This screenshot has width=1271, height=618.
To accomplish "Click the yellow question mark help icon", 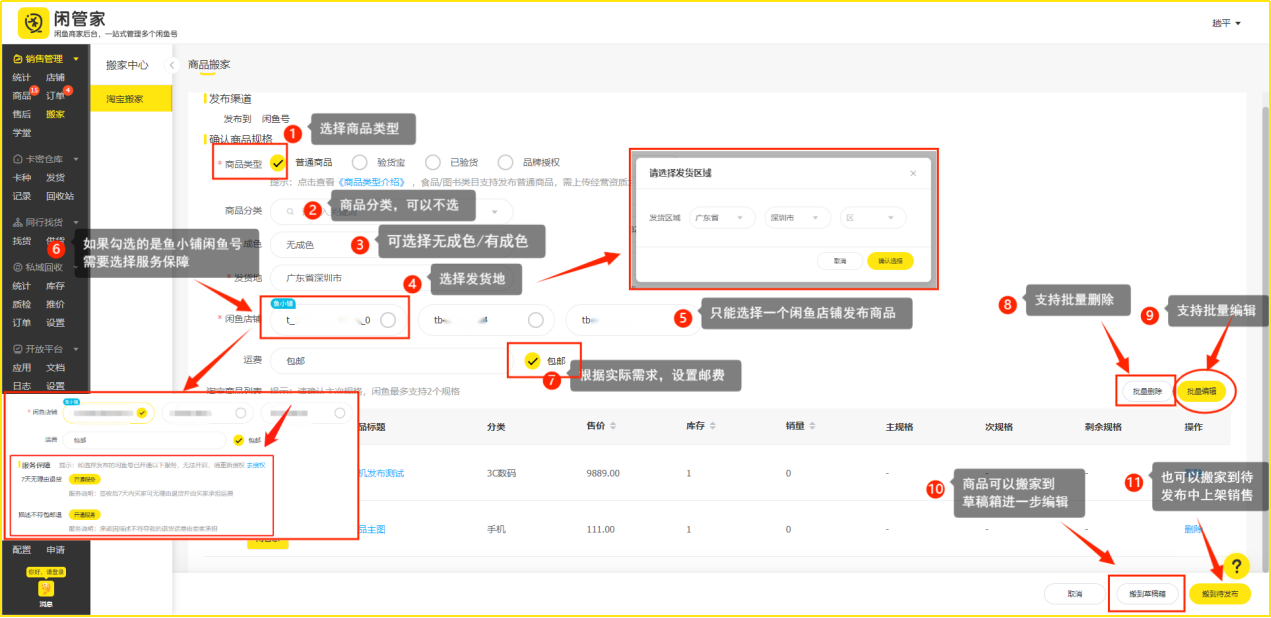I will click(1236, 566).
